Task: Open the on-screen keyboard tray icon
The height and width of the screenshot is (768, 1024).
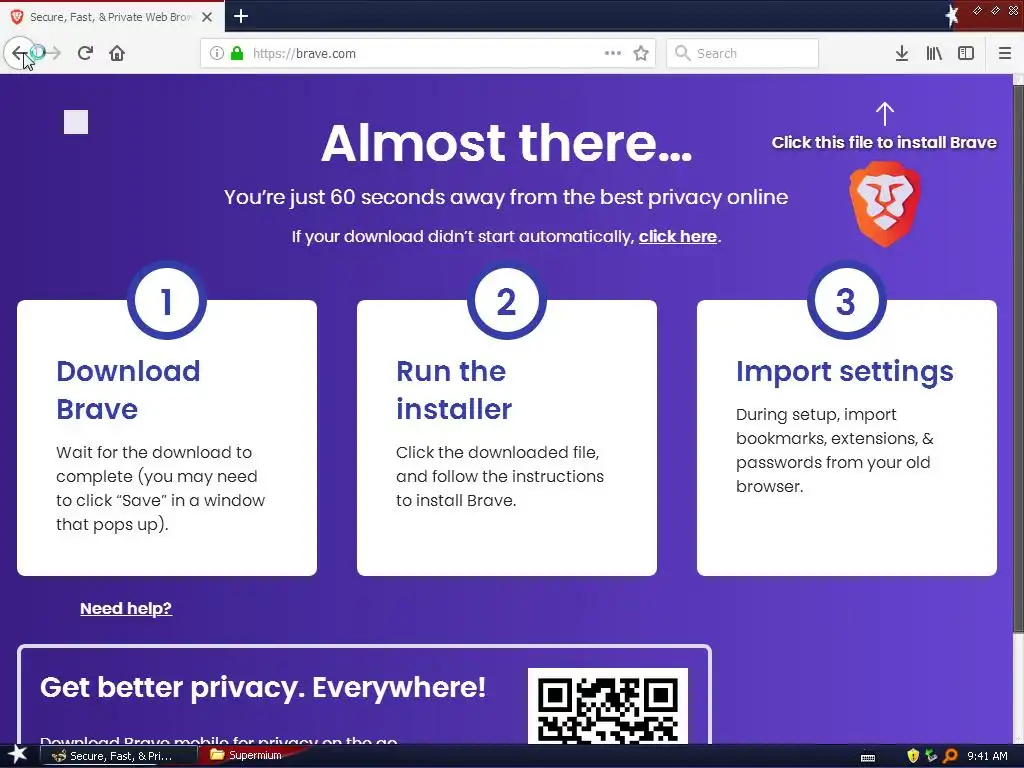Action: point(868,757)
